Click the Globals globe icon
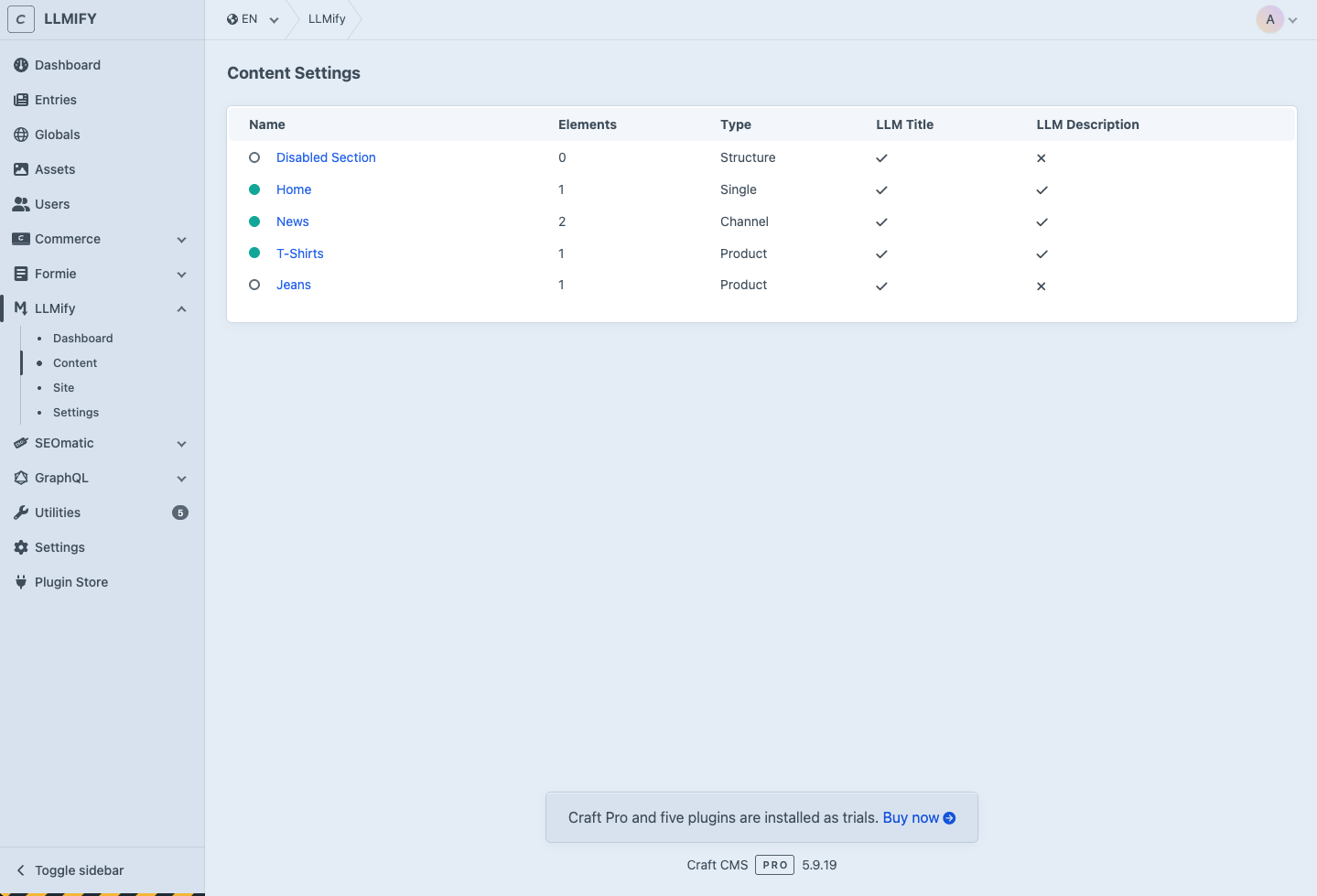The width and height of the screenshot is (1317, 896). point(21,135)
